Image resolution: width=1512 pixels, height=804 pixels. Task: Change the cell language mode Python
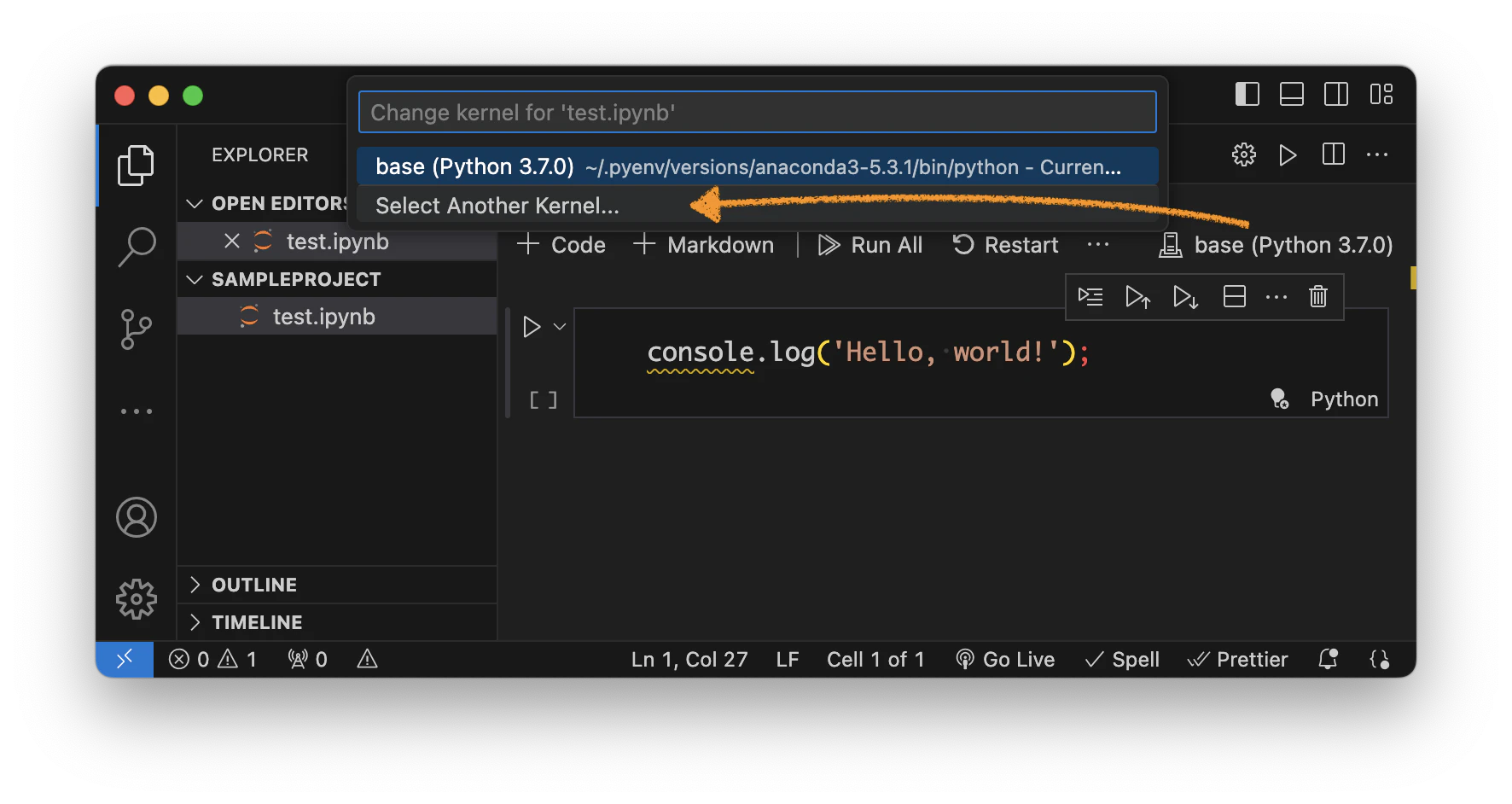coord(1344,399)
